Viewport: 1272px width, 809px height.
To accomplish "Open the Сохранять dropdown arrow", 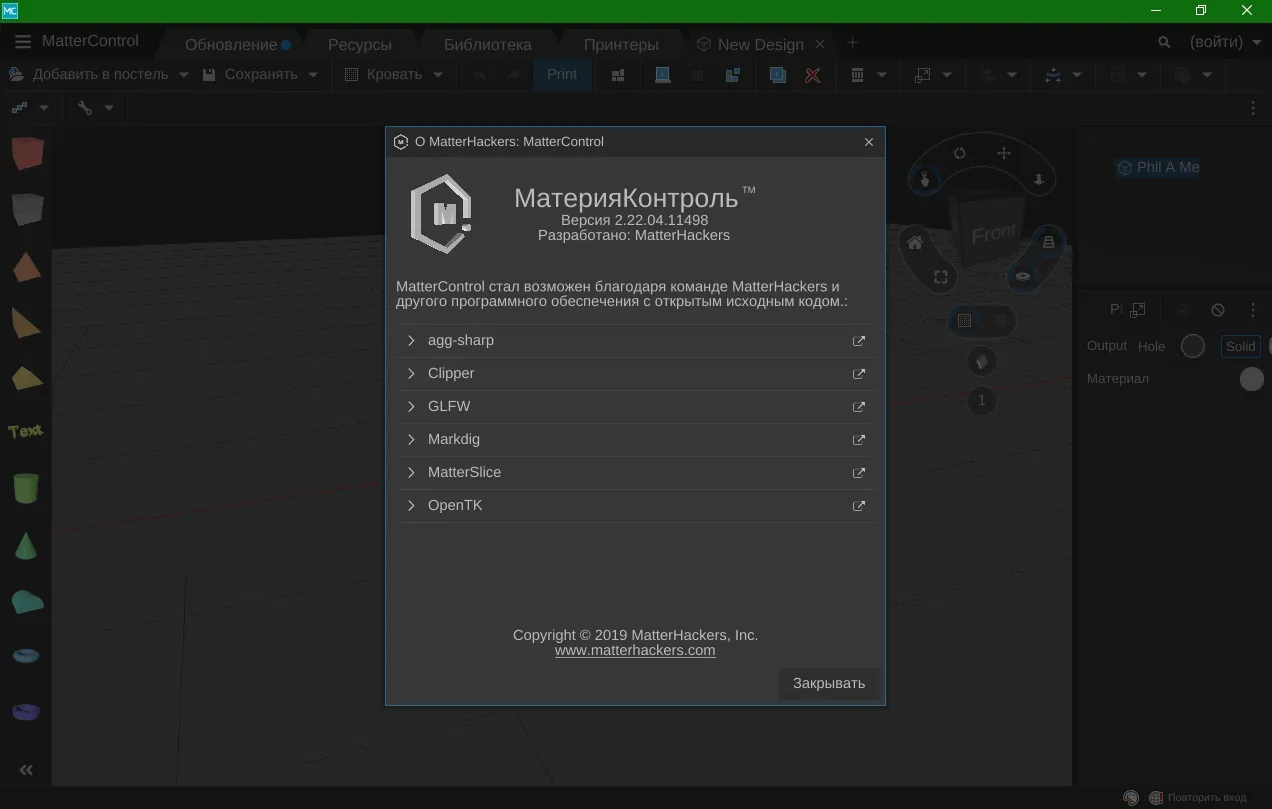I will coord(313,75).
